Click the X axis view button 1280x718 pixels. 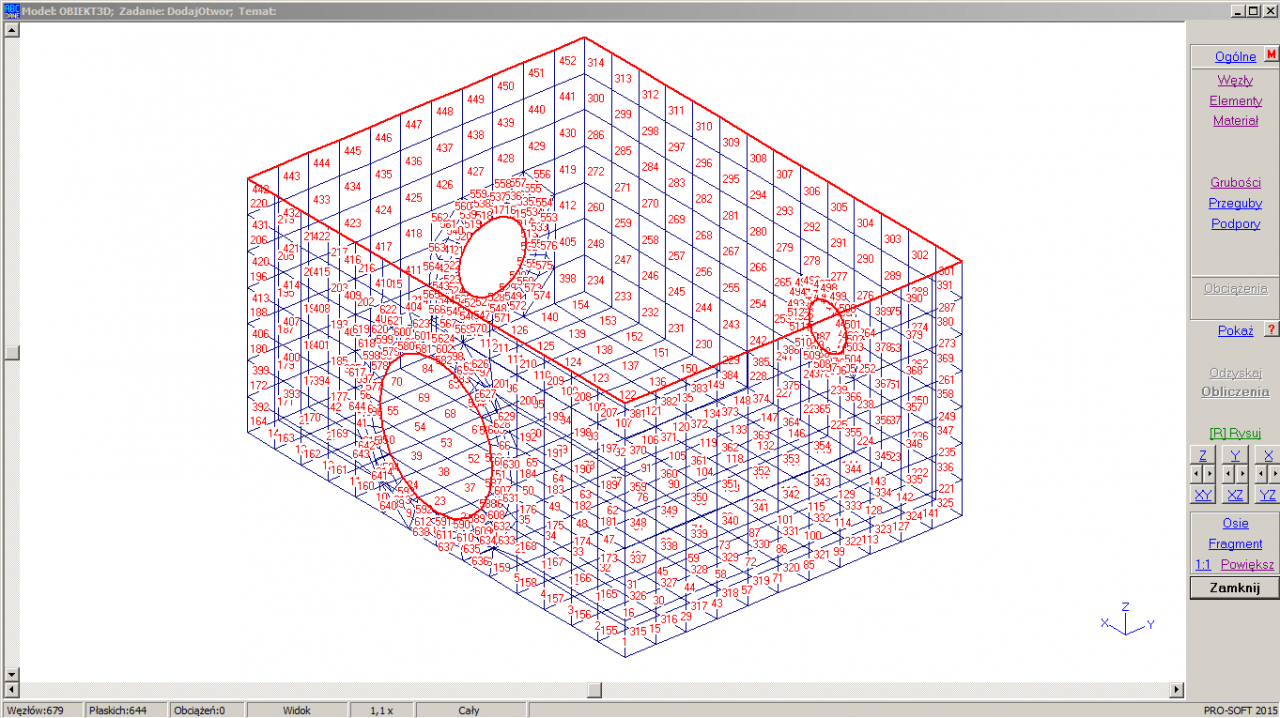pyautogui.click(x=1268, y=455)
